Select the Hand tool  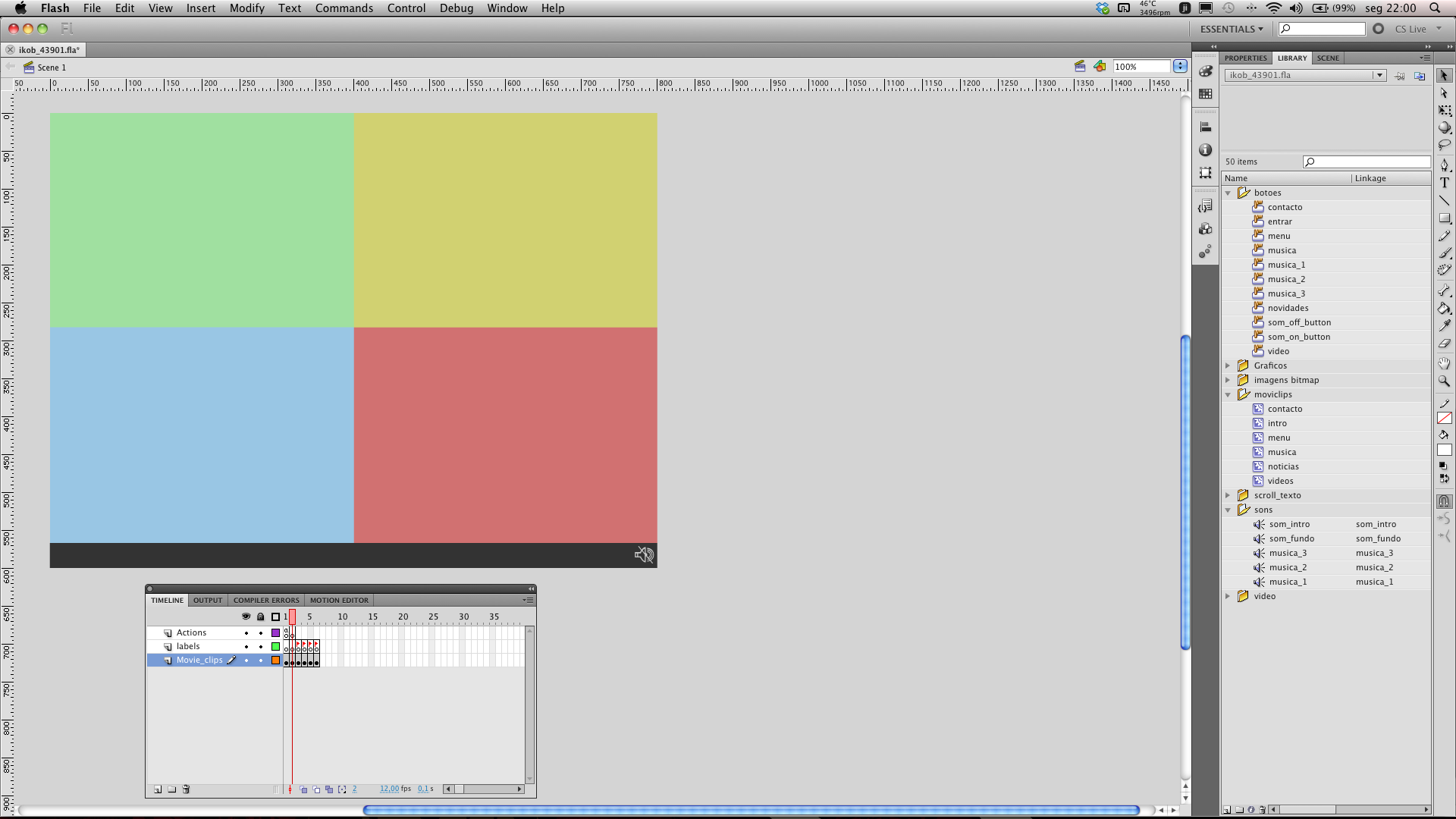(1445, 363)
